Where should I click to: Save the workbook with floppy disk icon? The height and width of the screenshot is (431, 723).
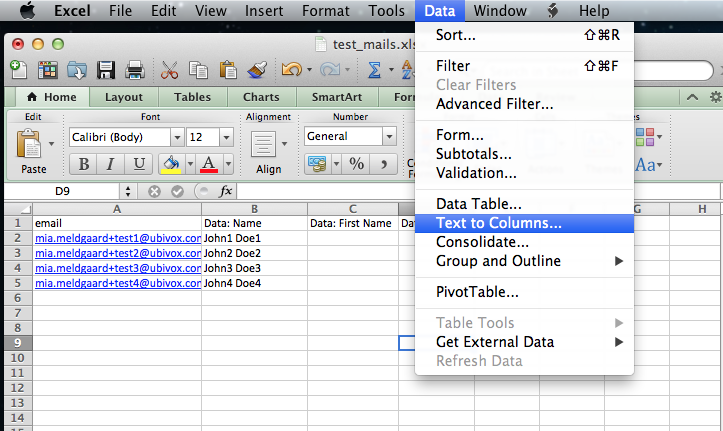tap(106, 70)
